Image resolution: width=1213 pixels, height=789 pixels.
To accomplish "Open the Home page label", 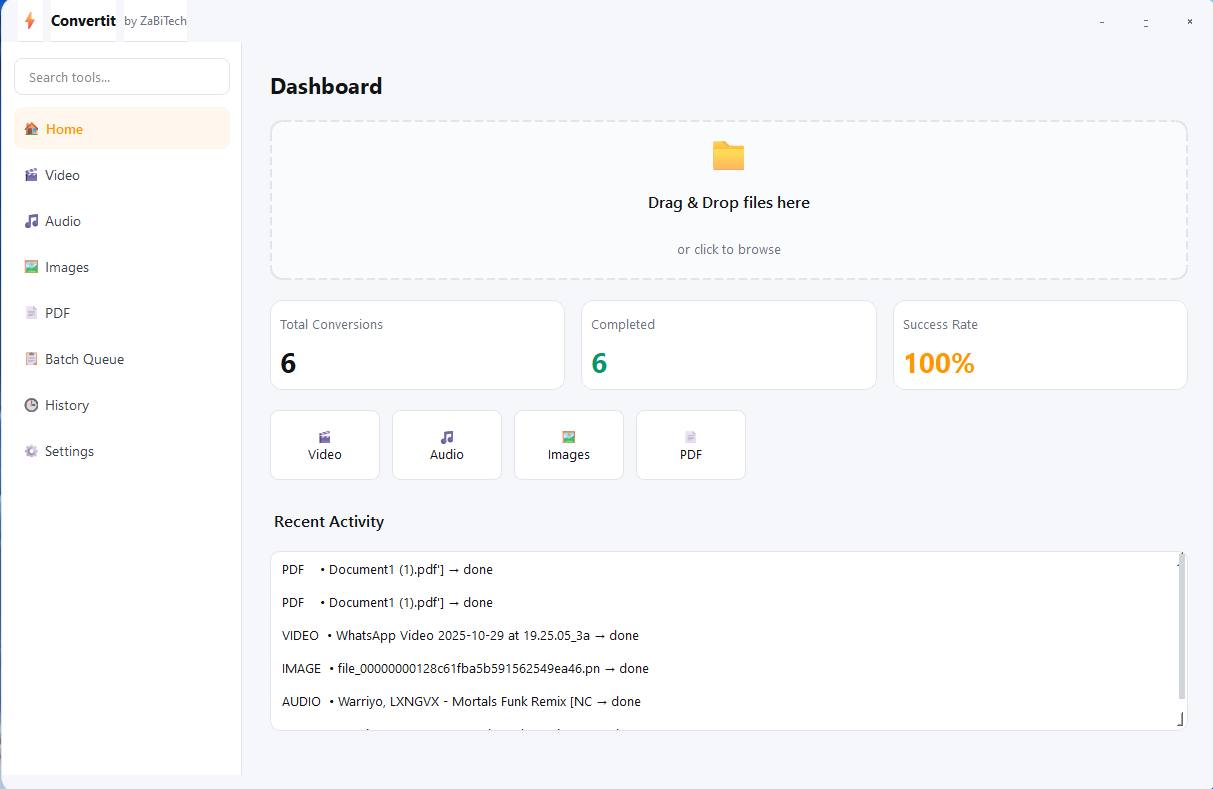I will click(x=64, y=129).
